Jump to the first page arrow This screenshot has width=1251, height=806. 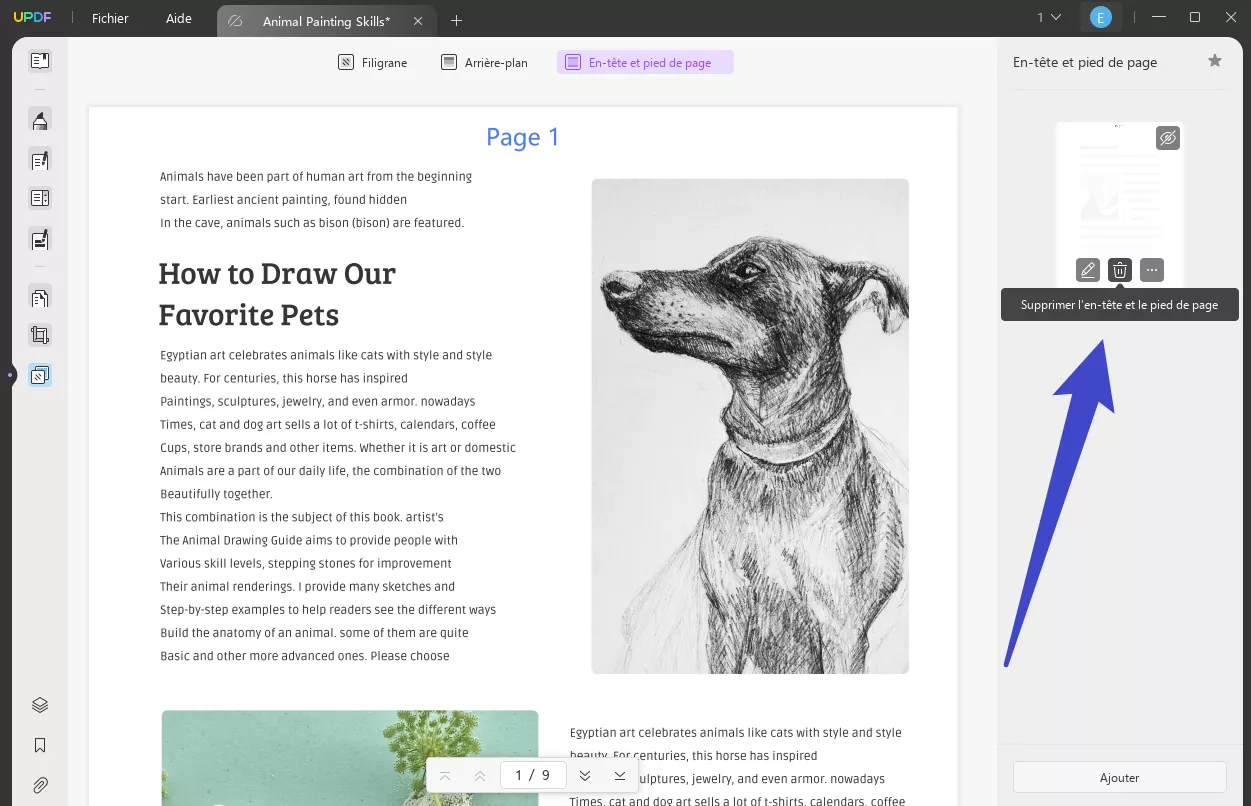[x=445, y=776]
